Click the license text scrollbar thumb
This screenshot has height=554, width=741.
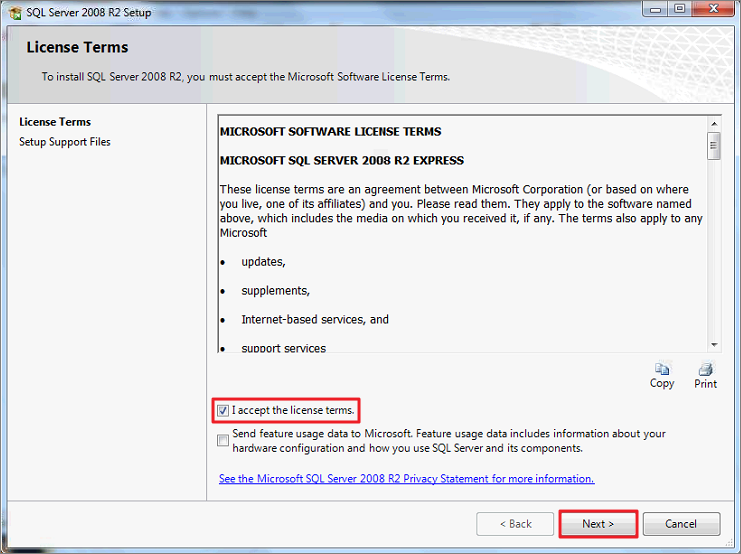coord(714,146)
